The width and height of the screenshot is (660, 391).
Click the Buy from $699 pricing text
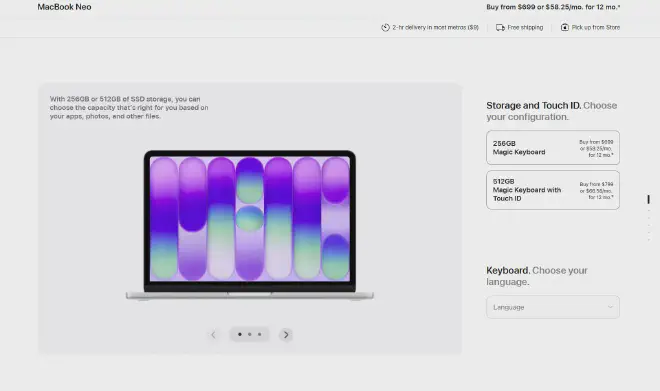(553, 7)
